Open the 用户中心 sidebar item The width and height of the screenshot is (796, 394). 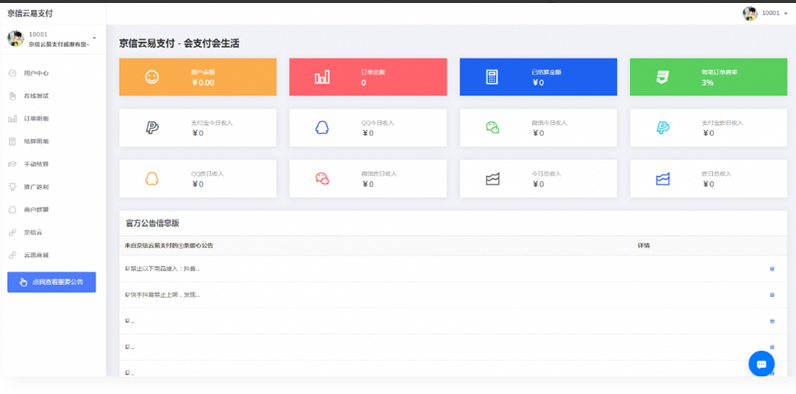(x=36, y=73)
